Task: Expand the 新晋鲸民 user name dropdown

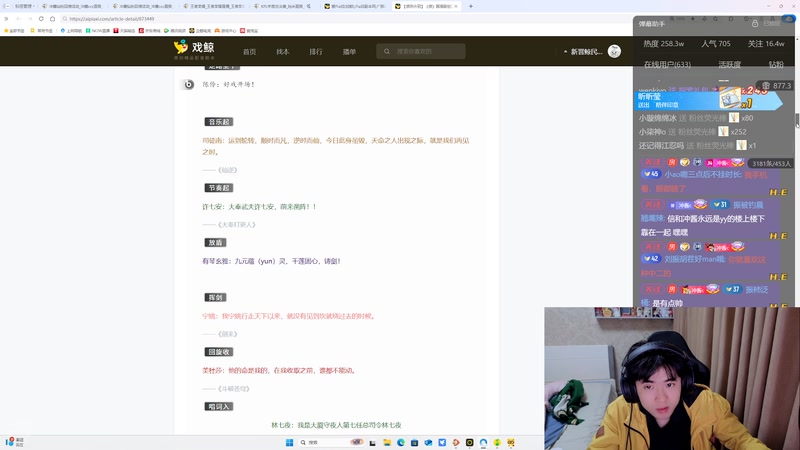Action: (583, 52)
